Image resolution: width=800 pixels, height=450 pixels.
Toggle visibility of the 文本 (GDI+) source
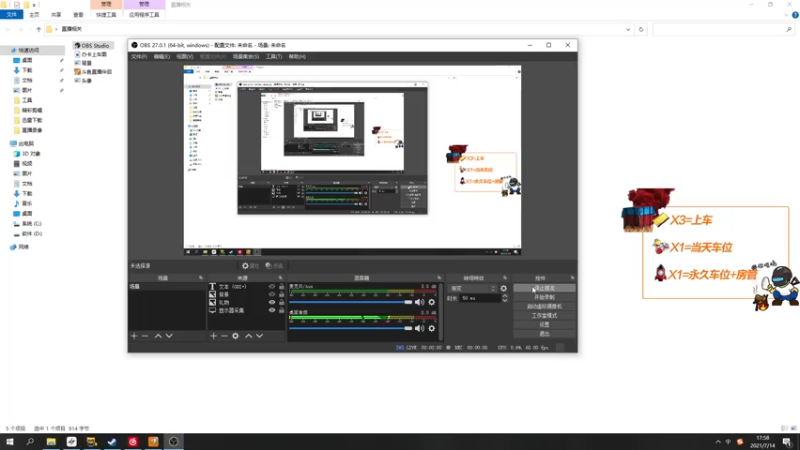(x=272, y=287)
